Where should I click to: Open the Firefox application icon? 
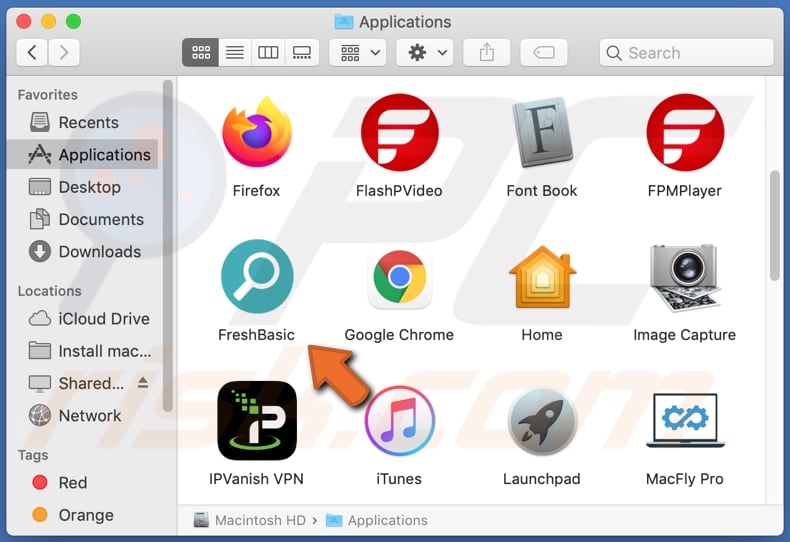257,132
